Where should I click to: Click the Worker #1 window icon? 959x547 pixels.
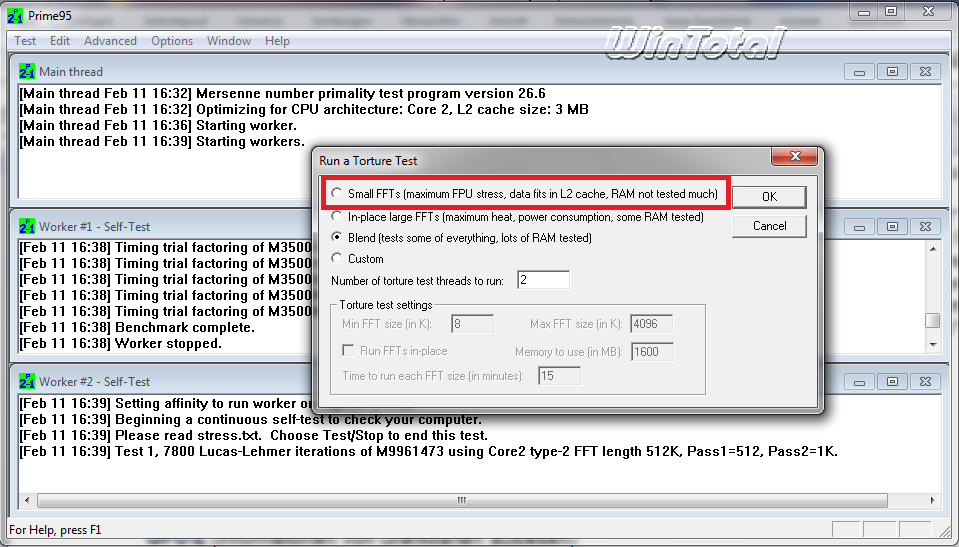pos(27,226)
